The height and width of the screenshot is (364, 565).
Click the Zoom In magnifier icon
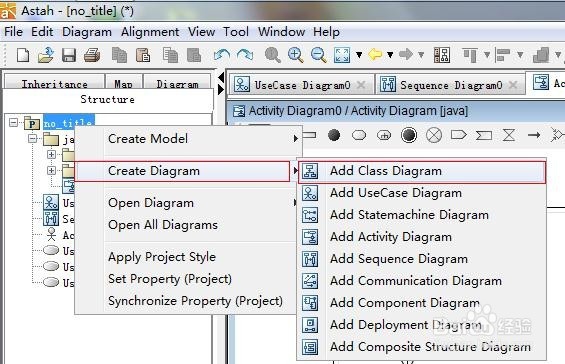point(295,55)
